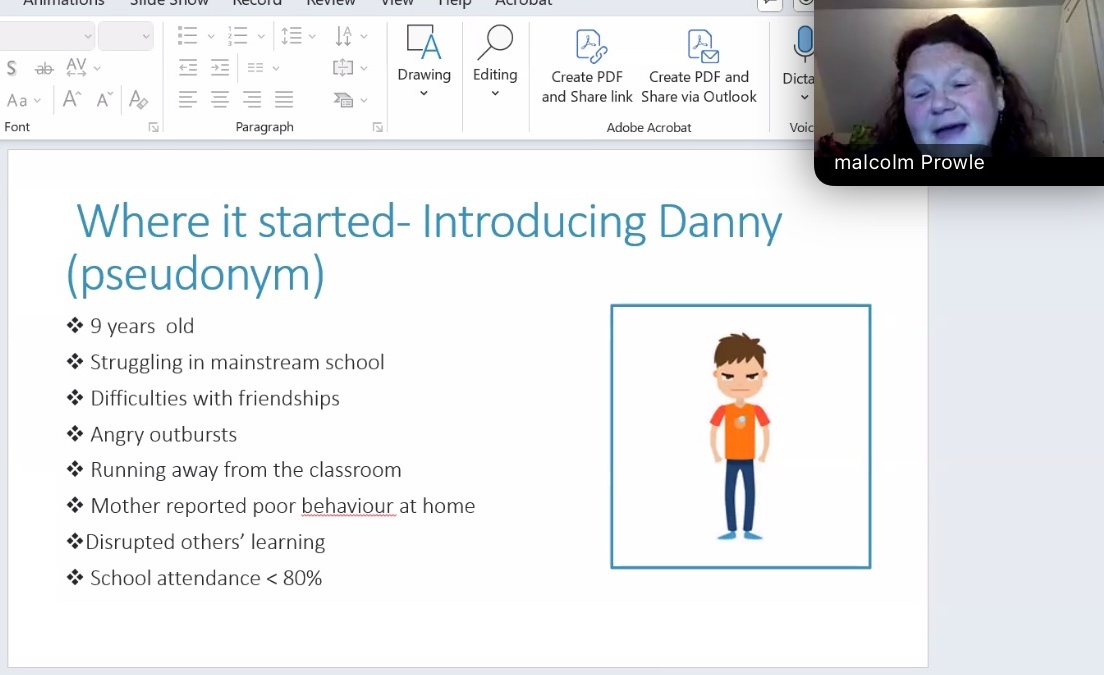
Task: Open the font size combo box
Action: pos(126,37)
